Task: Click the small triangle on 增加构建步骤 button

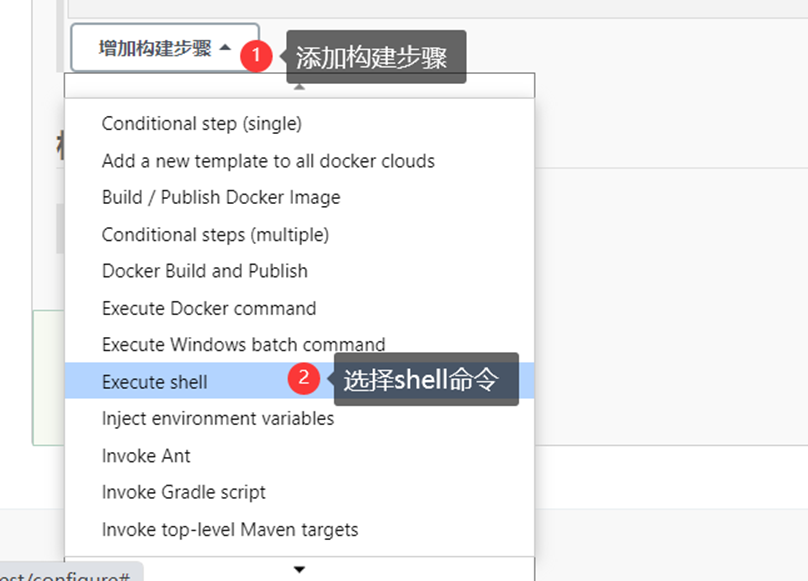Action: coord(225,48)
